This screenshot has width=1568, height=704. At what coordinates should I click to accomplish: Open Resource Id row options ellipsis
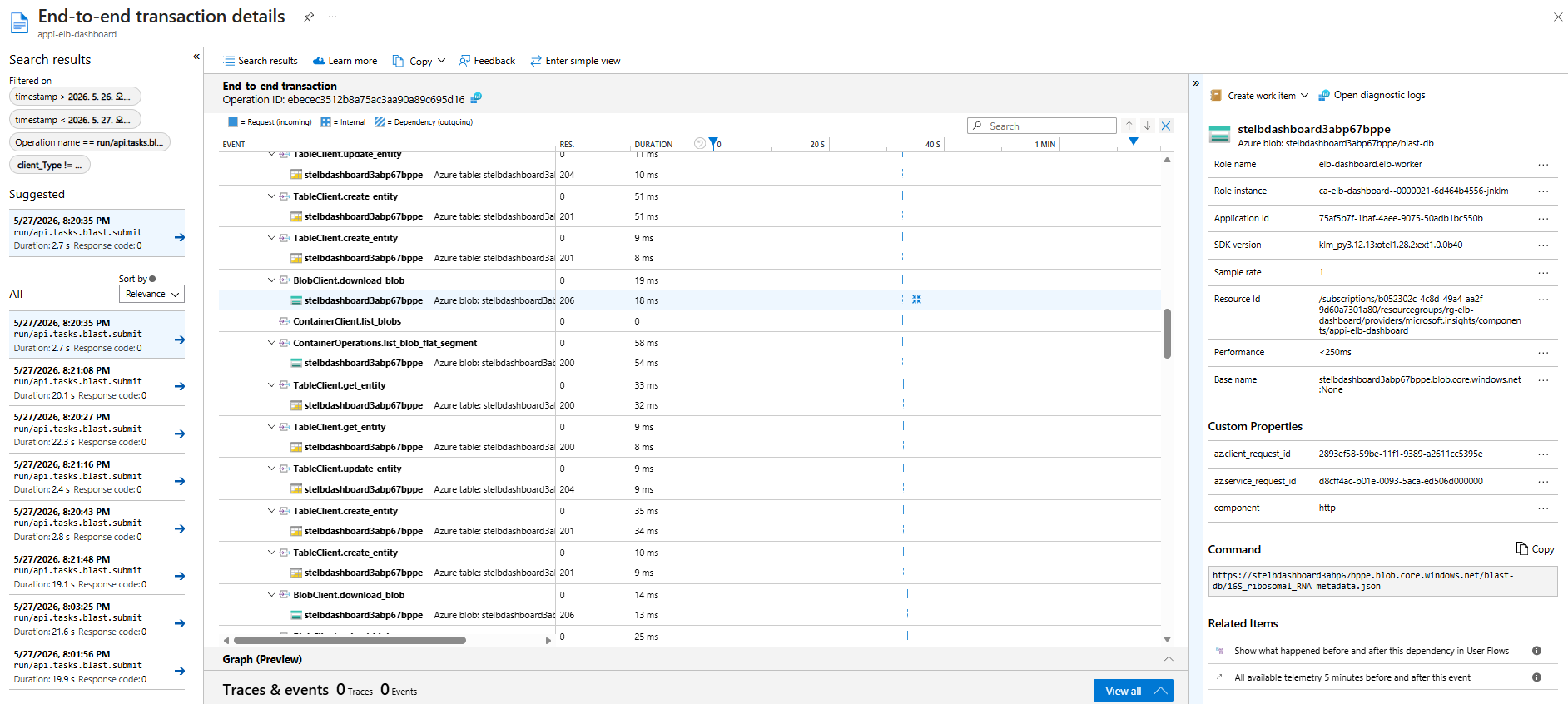(x=1543, y=300)
